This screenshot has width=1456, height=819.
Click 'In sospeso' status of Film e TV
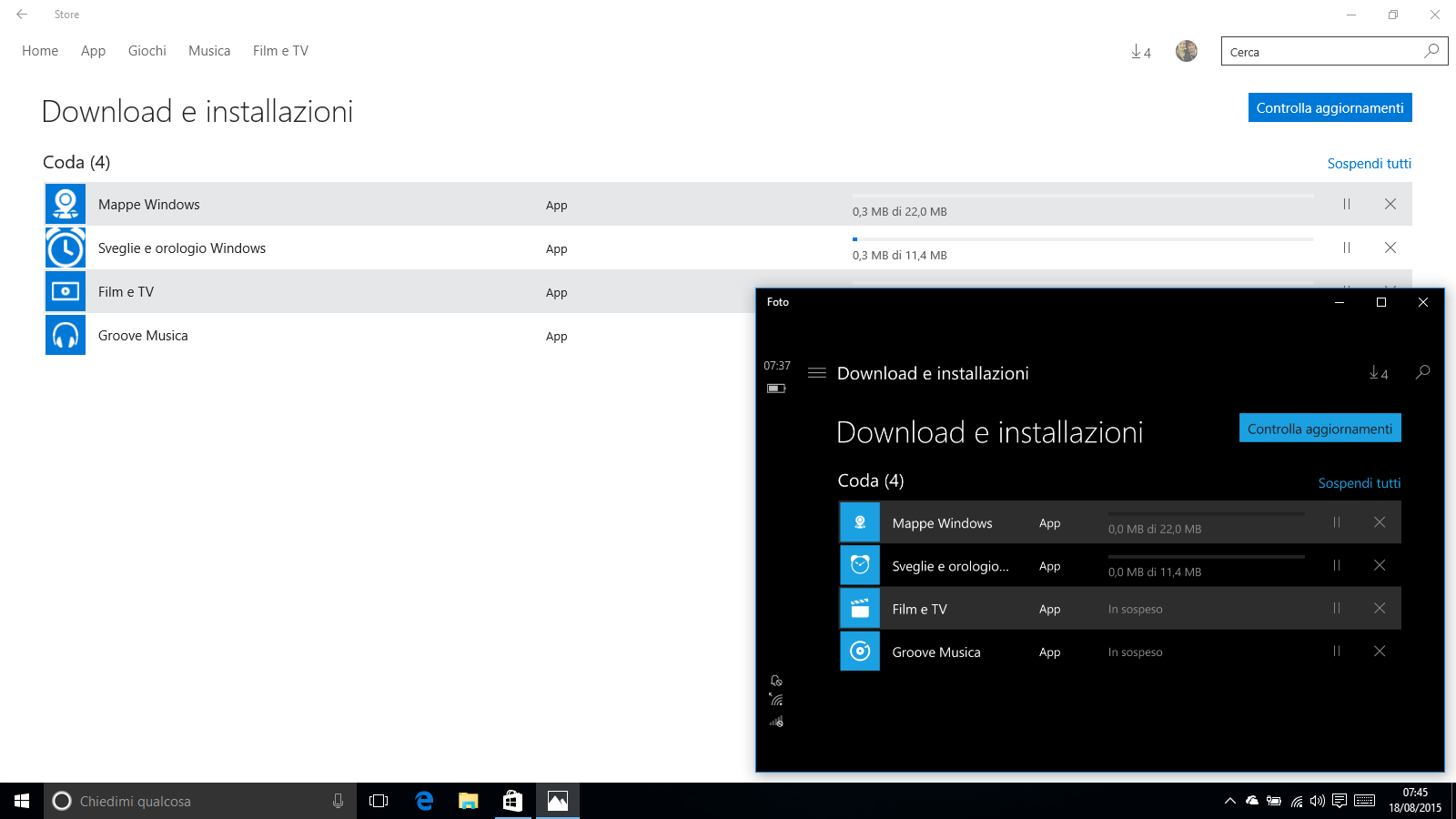(1136, 610)
